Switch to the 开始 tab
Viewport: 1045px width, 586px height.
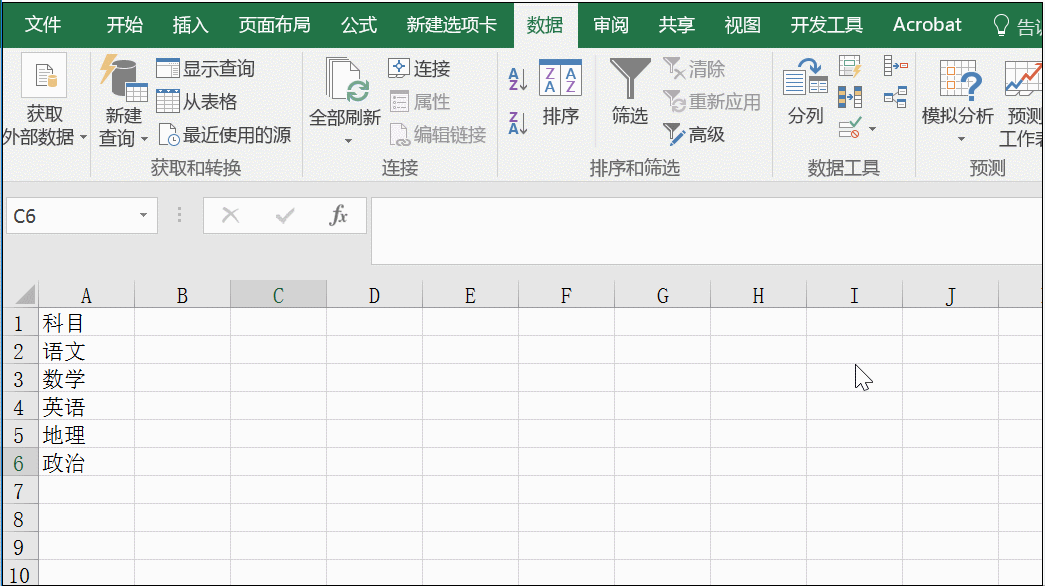pyautogui.click(x=125, y=25)
